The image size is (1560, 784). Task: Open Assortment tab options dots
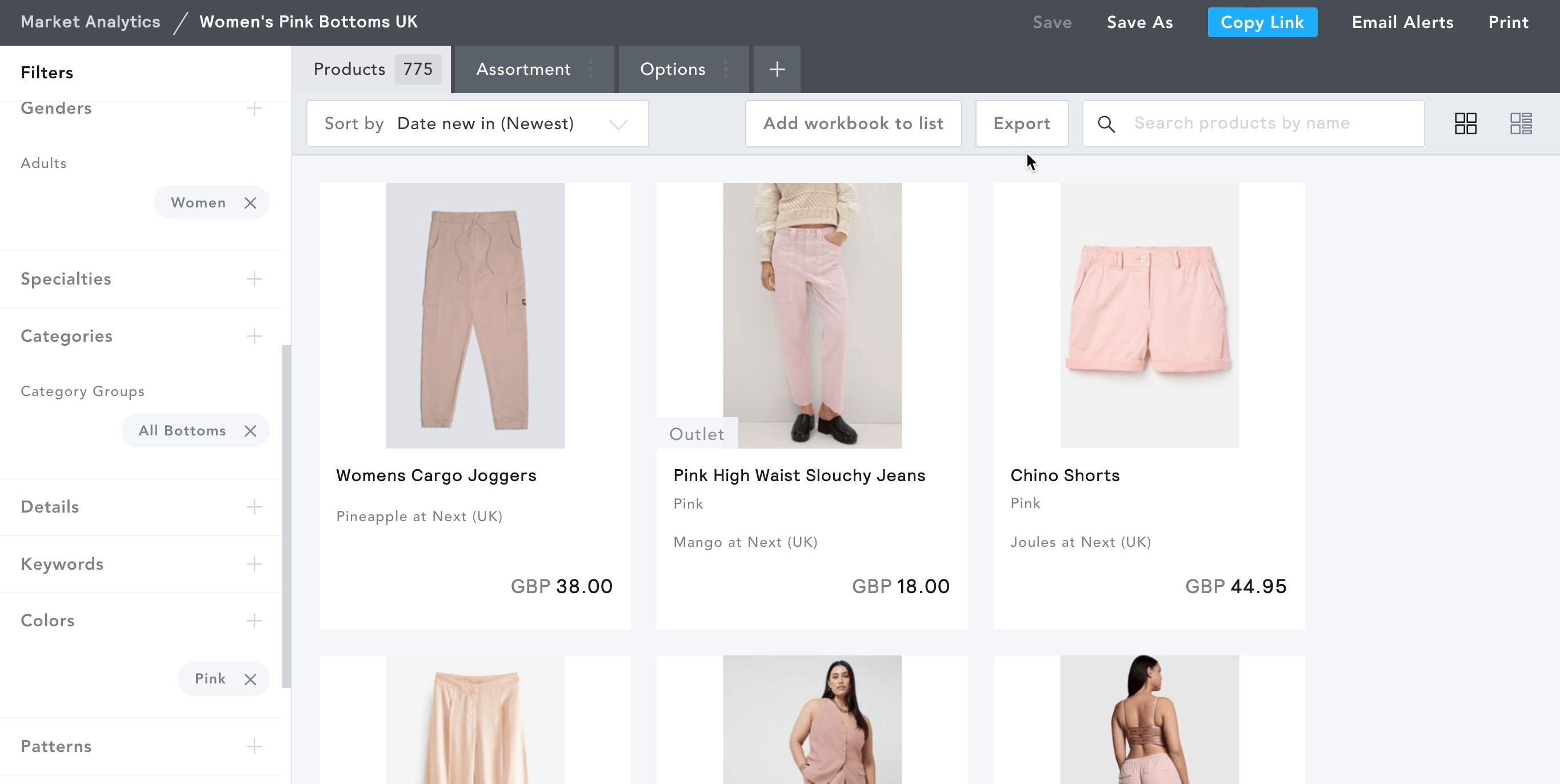[x=591, y=69]
